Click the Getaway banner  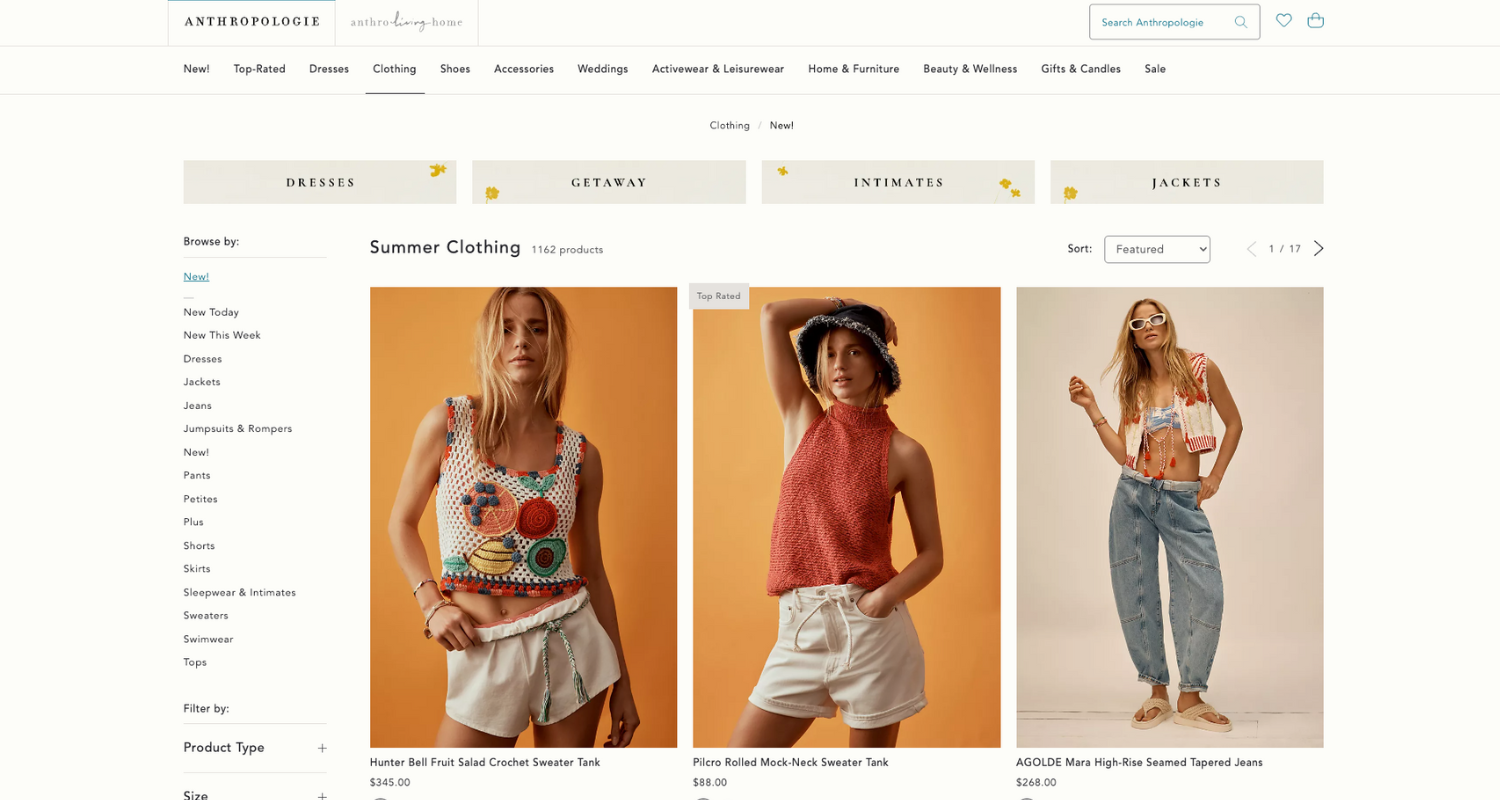pos(609,182)
